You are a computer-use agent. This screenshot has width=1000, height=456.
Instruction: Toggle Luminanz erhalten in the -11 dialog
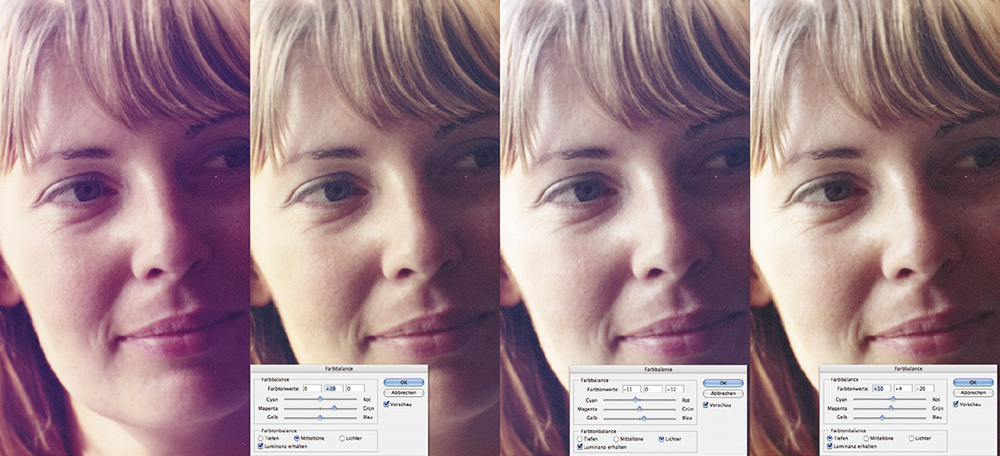click(580, 447)
